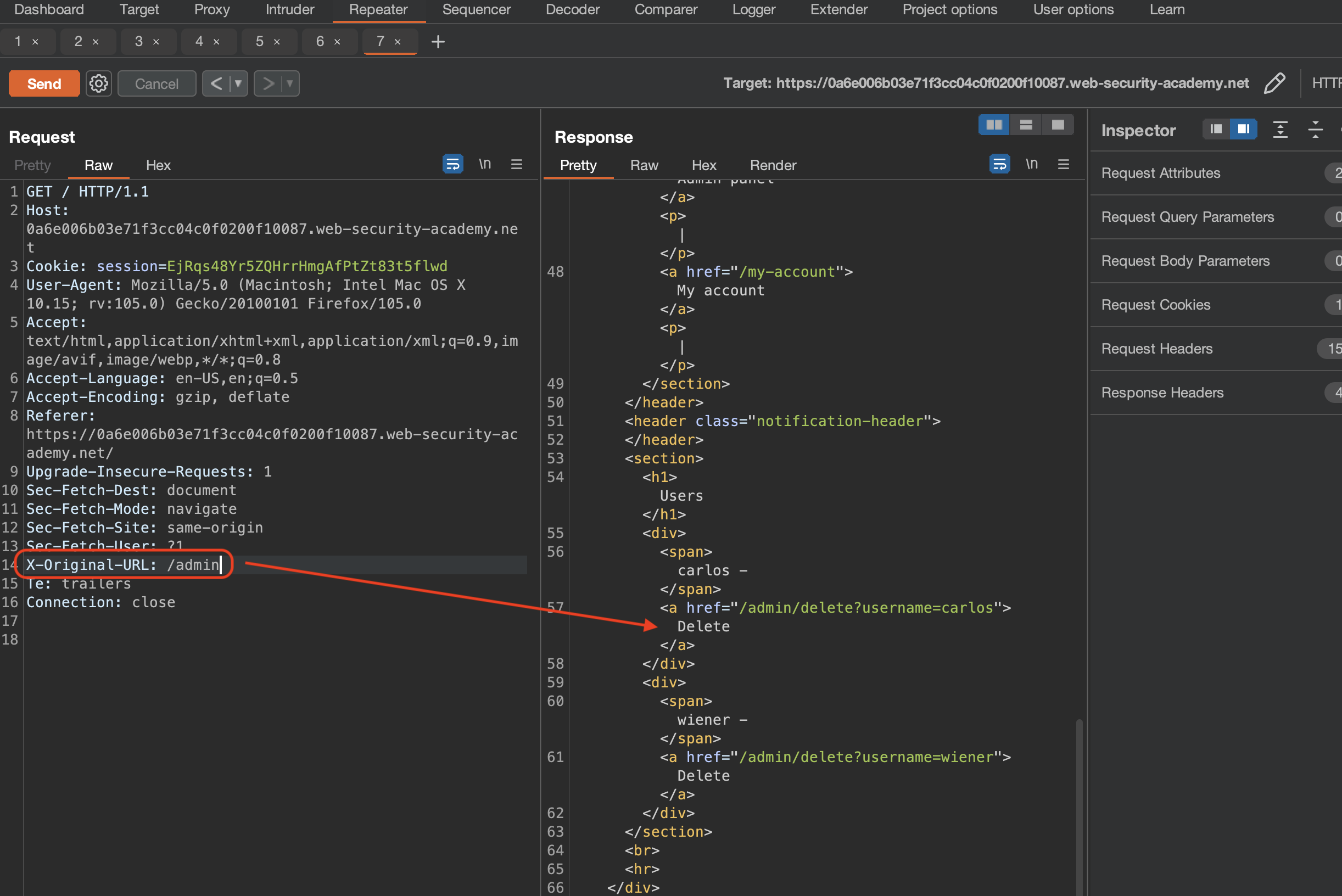Select vertical stacked layout icon
Image resolution: width=1342 pixels, height=896 pixels.
[1025, 125]
